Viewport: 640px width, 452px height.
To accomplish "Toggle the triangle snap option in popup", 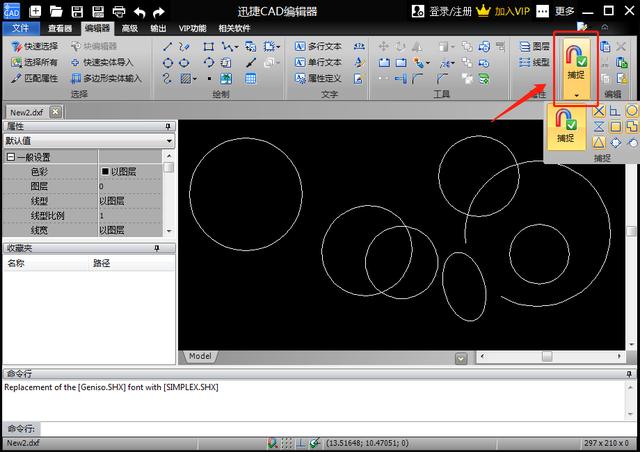I will point(598,142).
